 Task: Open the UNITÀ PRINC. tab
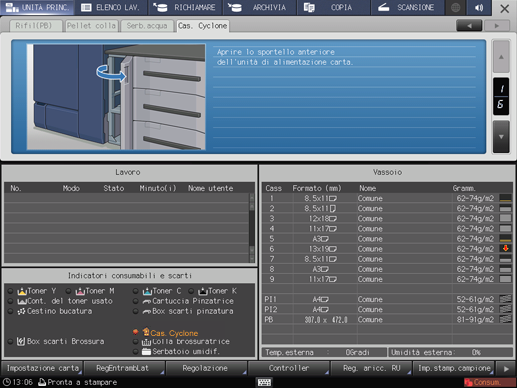pyautogui.click(x=37, y=7)
